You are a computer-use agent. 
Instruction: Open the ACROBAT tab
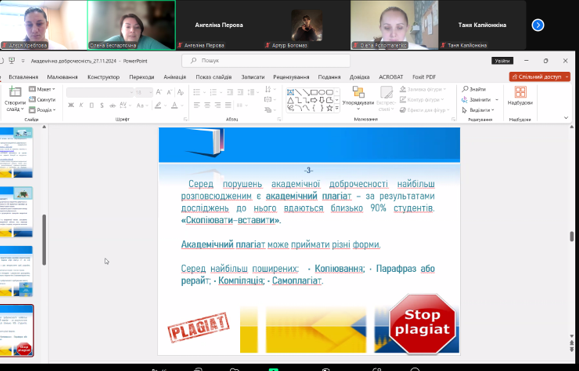(x=391, y=77)
